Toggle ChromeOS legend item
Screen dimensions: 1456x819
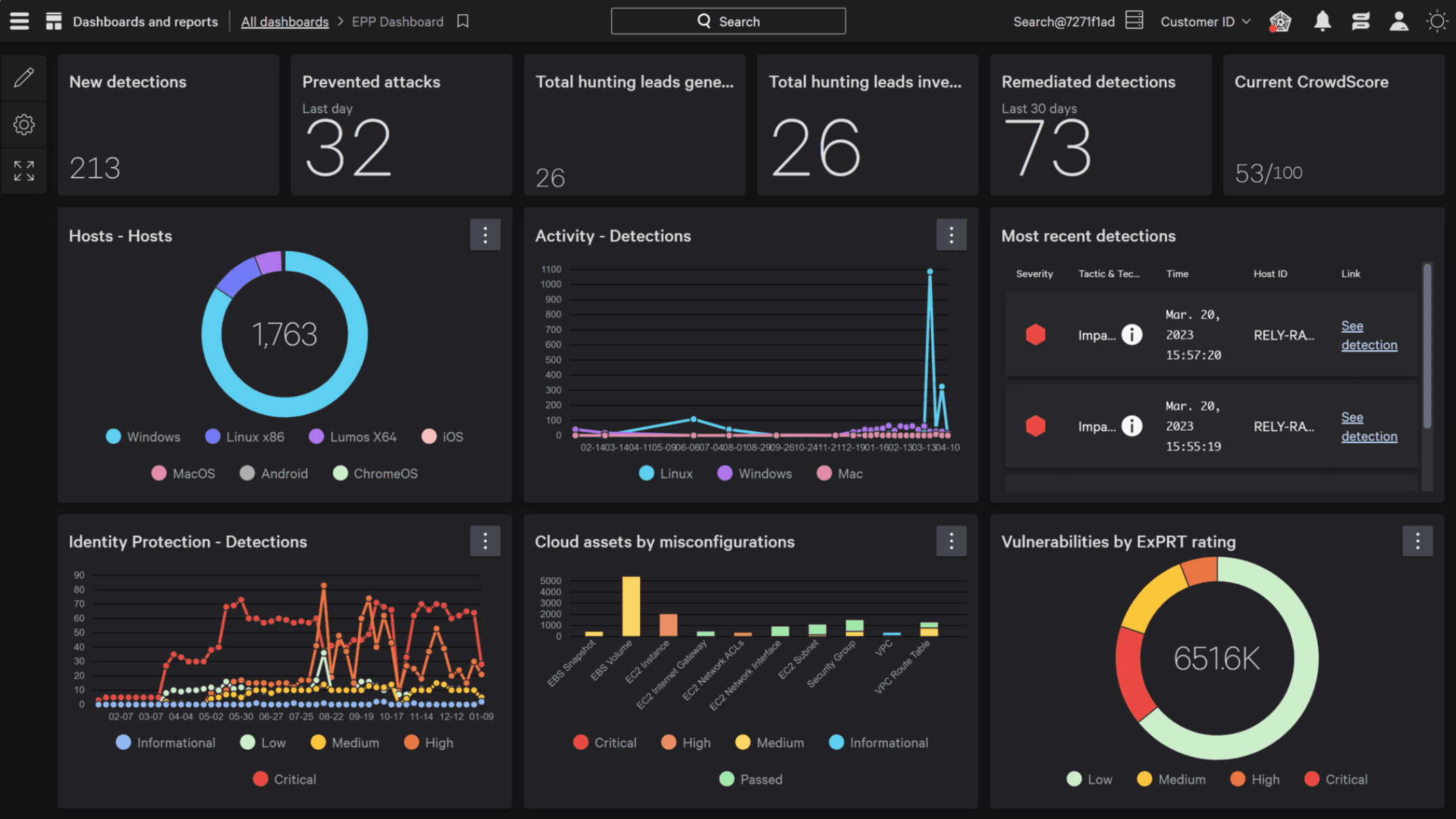375,474
